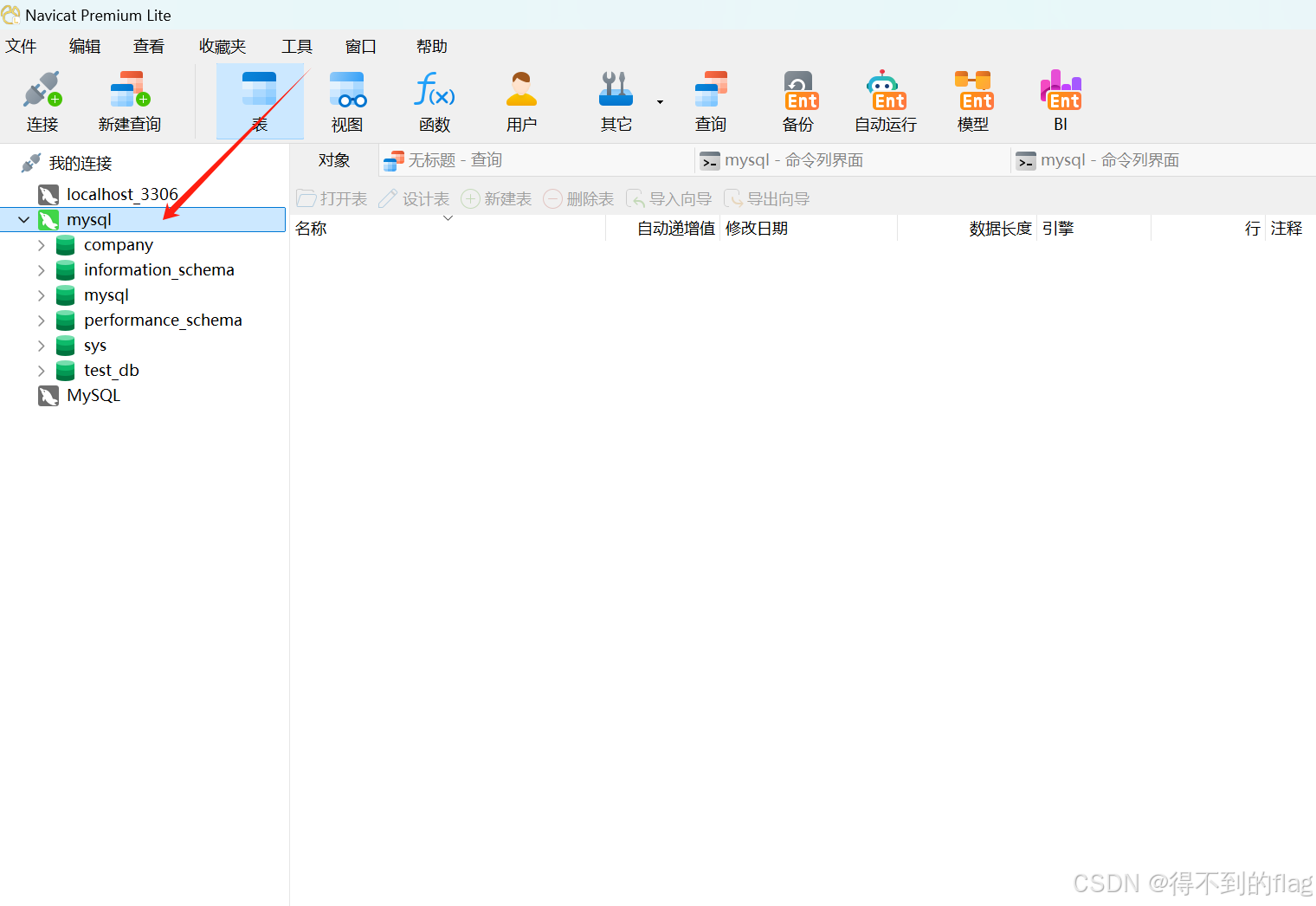This screenshot has height=906, width=1316.
Task: Expand the sys database
Action: pyautogui.click(x=41, y=346)
